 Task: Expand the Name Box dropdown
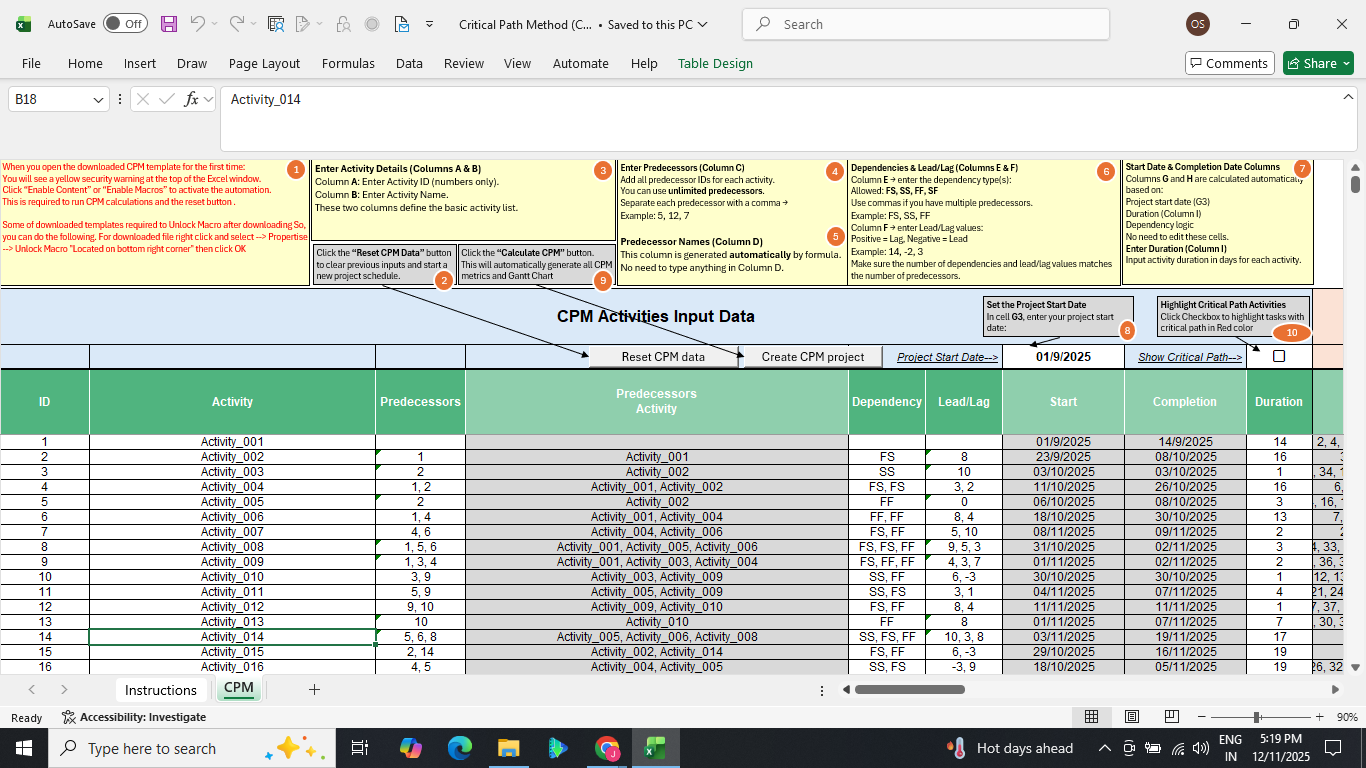tap(98, 99)
